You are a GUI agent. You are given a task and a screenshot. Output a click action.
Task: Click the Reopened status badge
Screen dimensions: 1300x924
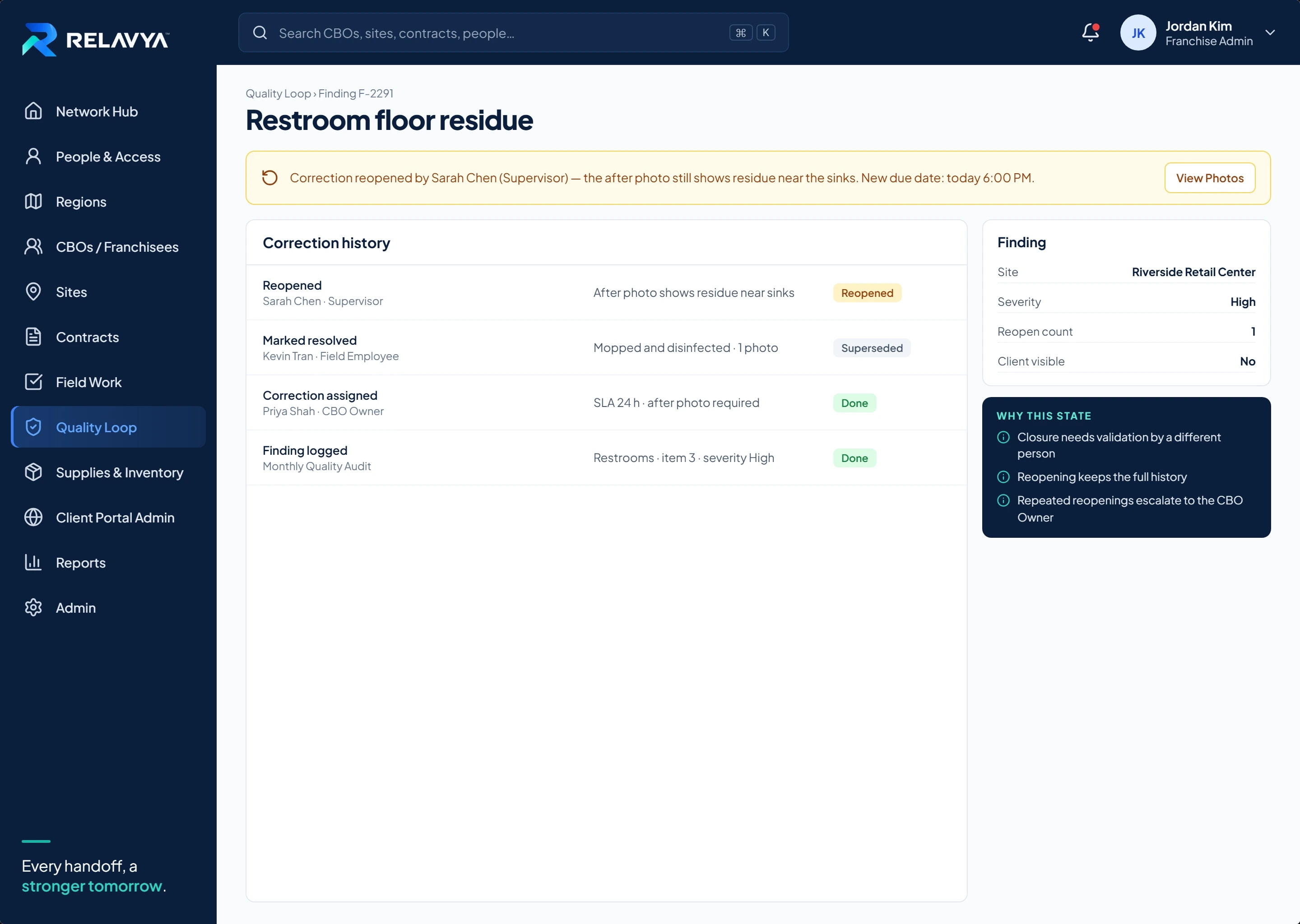click(x=867, y=293)
